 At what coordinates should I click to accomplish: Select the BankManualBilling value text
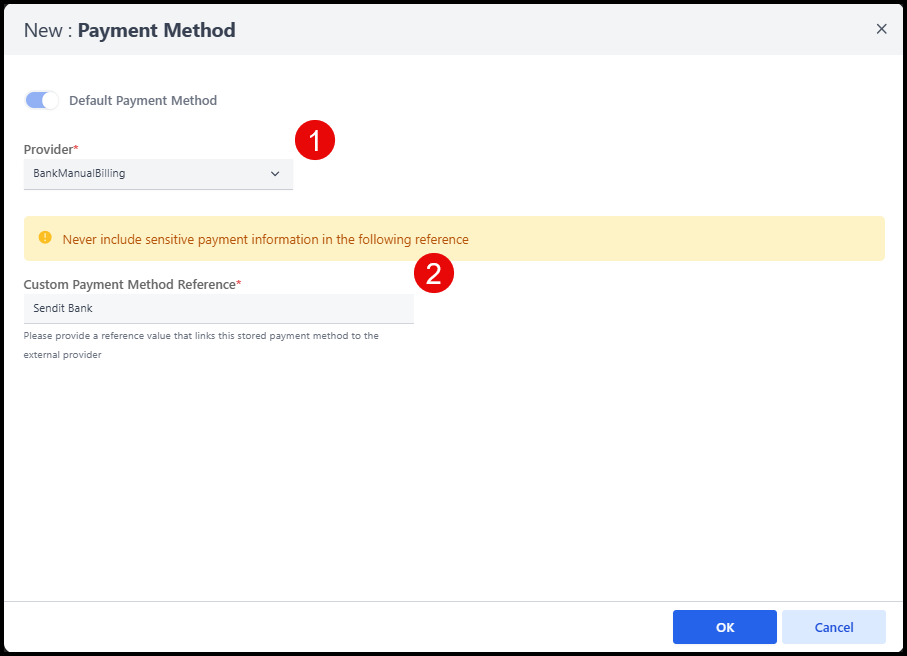point(79,174)
